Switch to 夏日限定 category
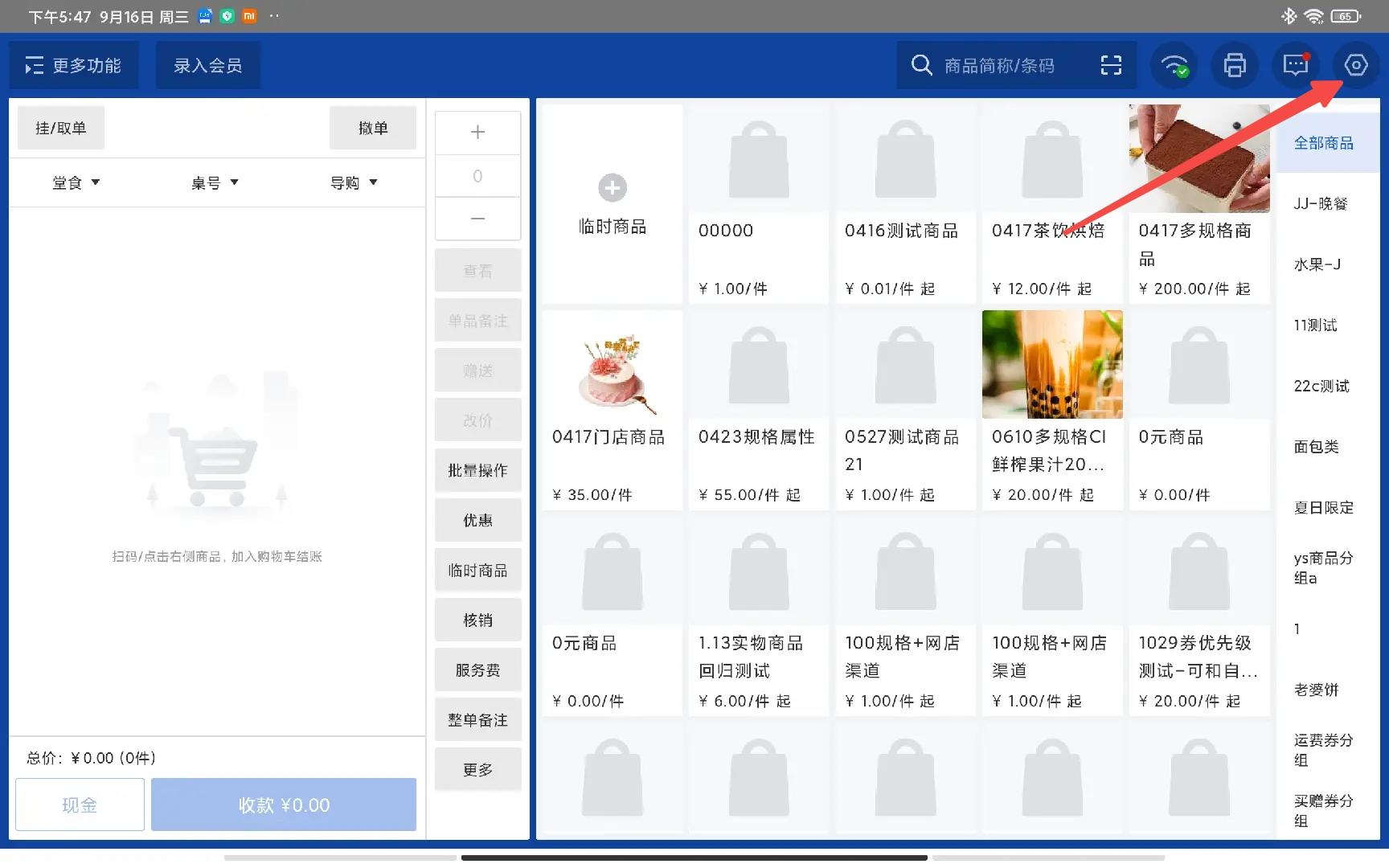 1323,508
